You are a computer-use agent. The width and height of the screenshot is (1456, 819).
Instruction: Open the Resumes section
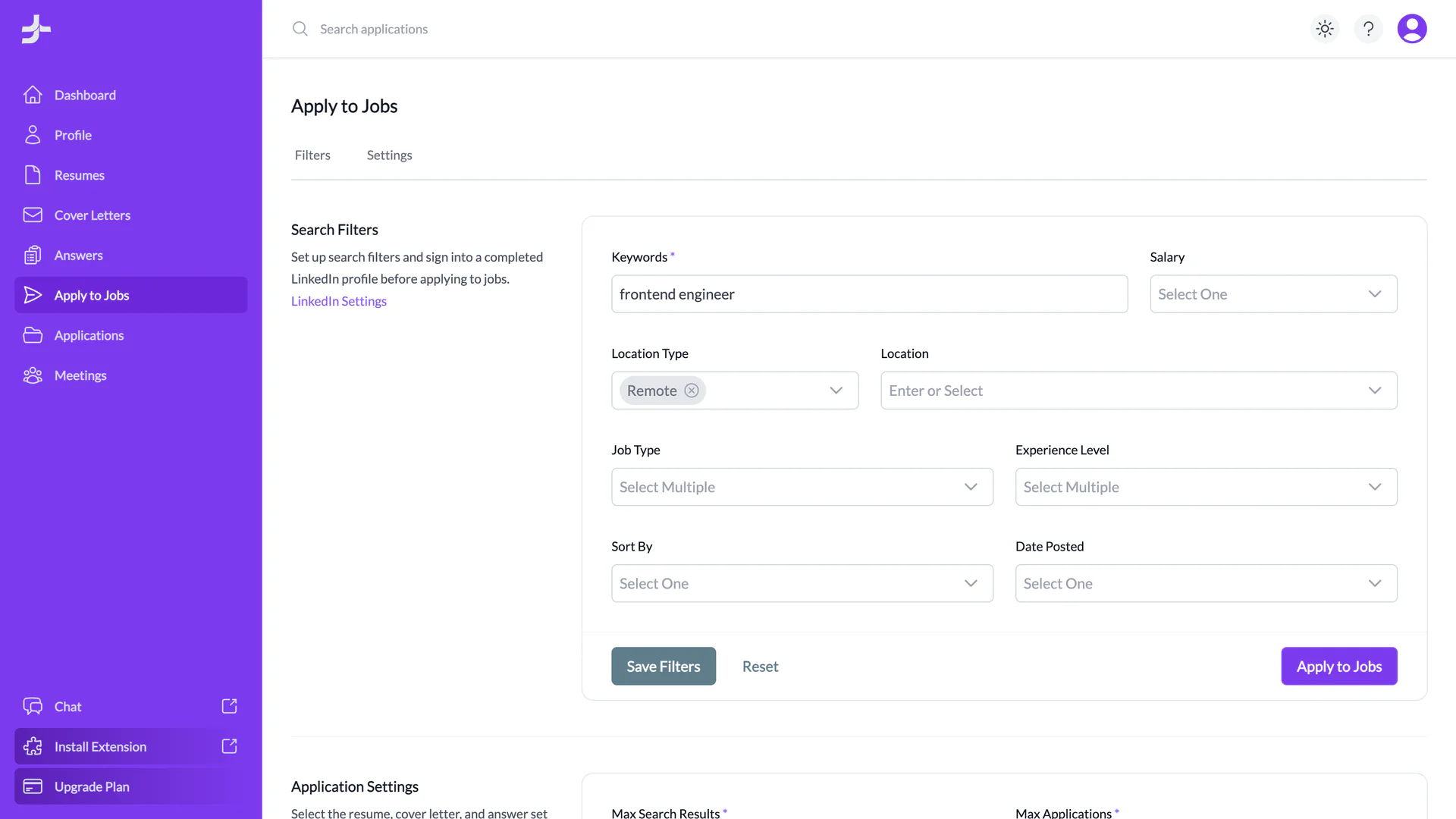tap(79, 175)
